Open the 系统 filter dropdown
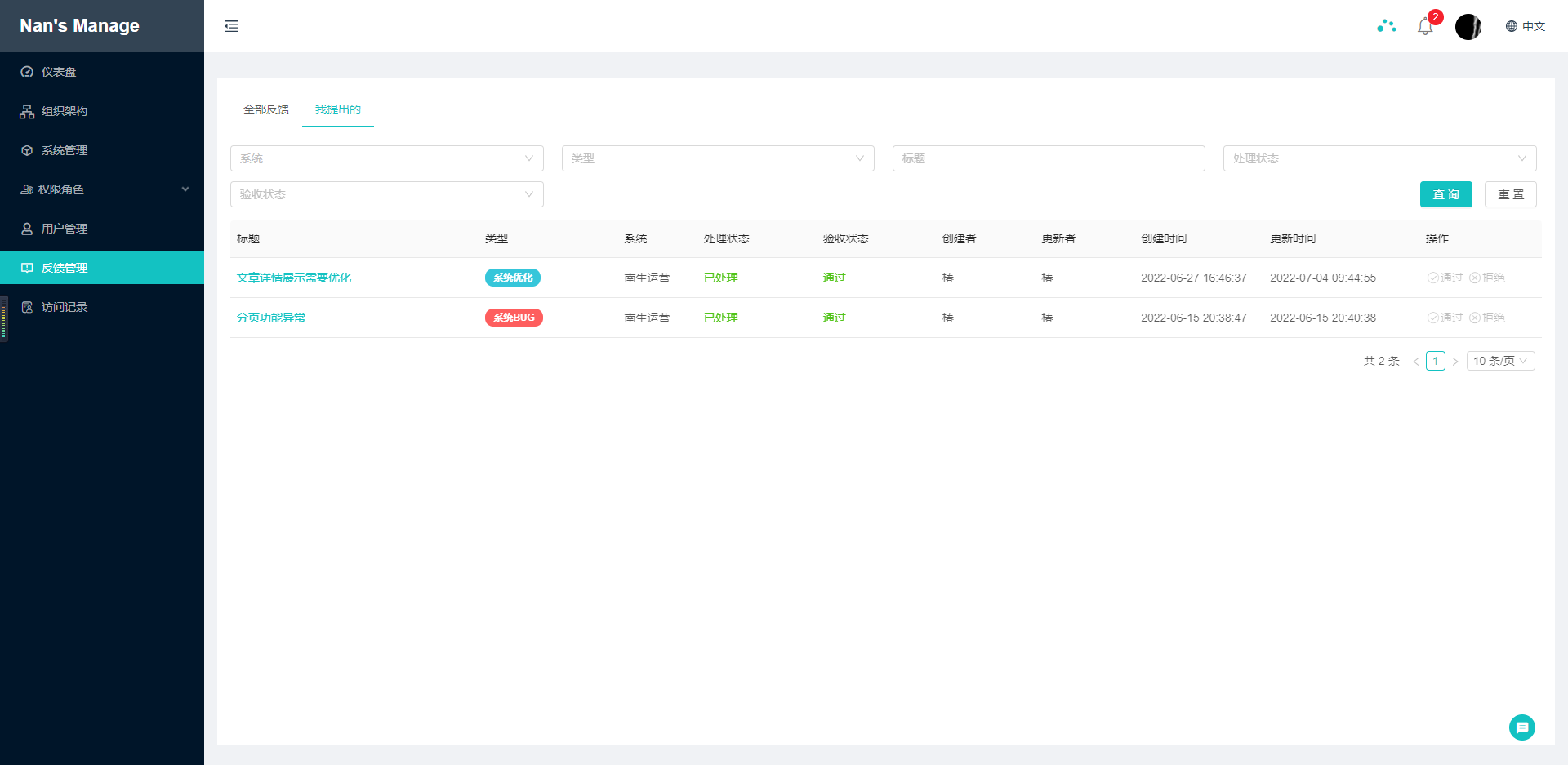Screen dimensions: 1568x765 tap(386, 158)
